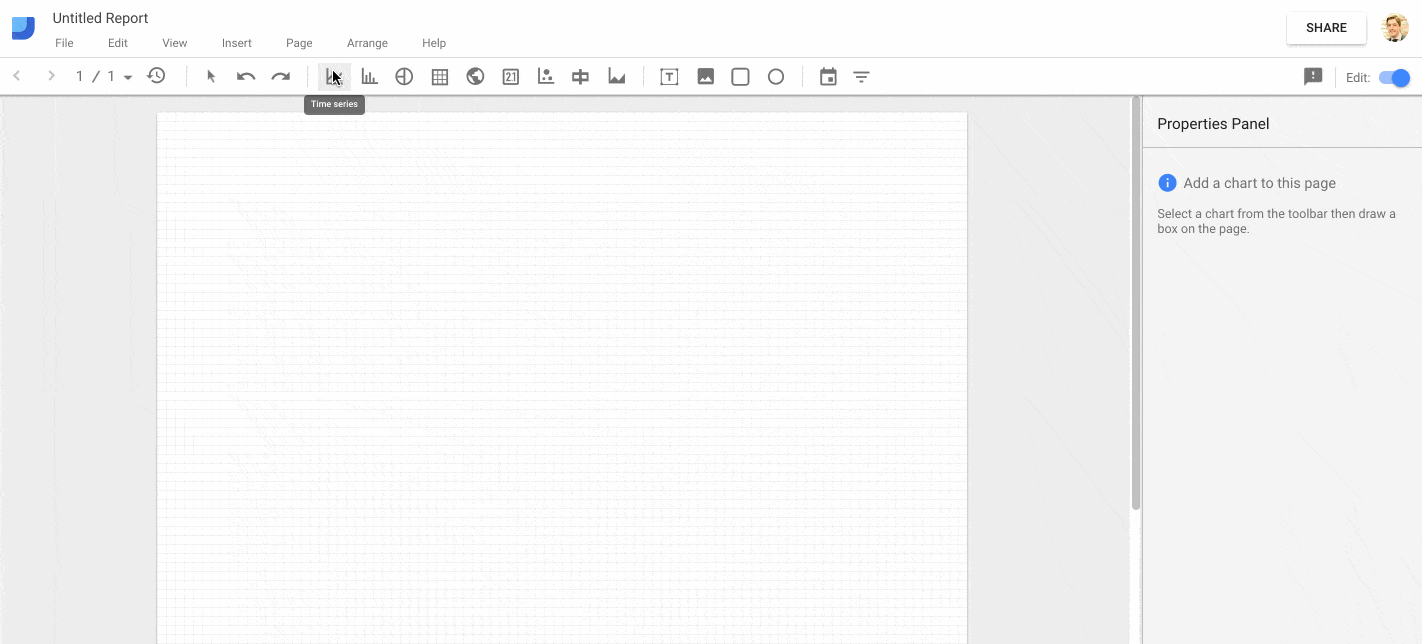The height and width of the screenshot is (644, 1422).
Task: Select the Pie chart tool
Action: 404,76
